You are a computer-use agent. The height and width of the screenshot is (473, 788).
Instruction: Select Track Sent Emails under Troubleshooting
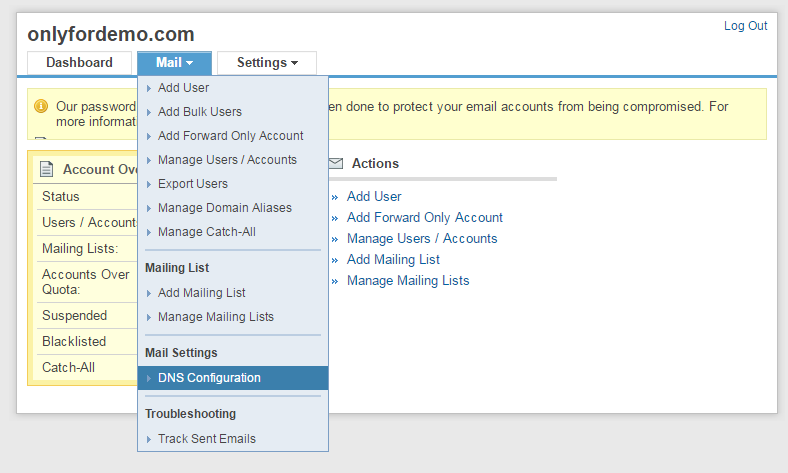(x=206, y=439)
